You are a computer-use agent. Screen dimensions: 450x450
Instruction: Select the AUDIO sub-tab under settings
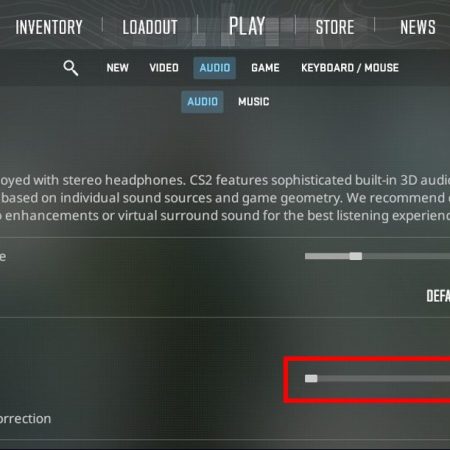click(x=202, y=102)
